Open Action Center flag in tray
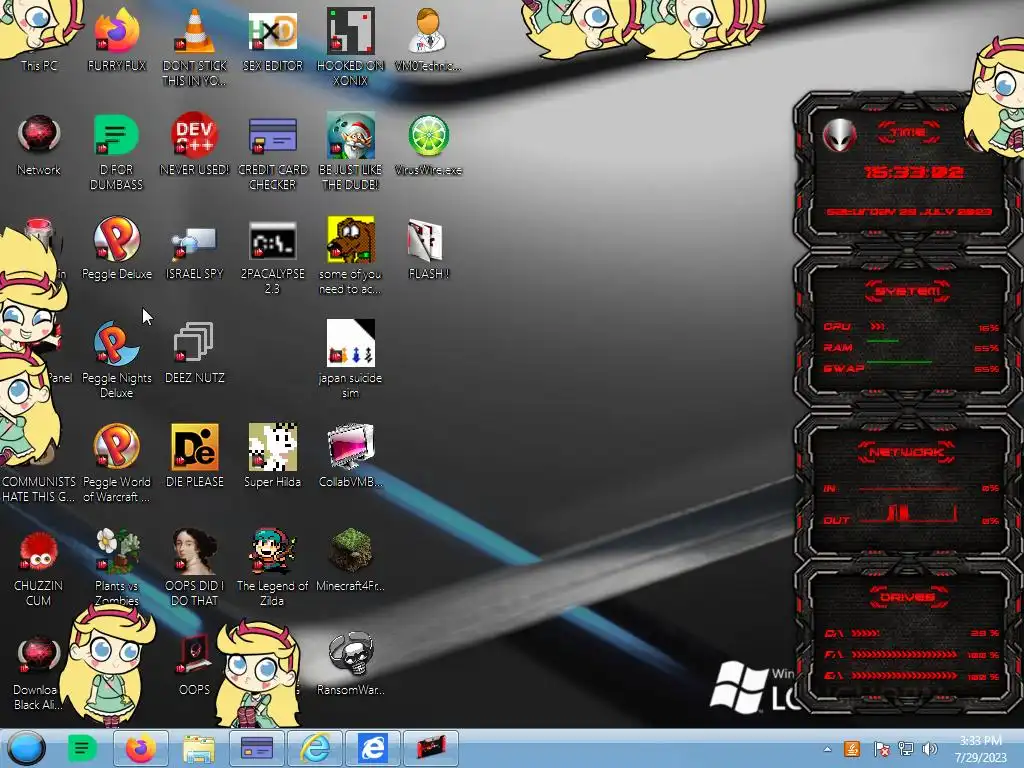The image size is (1024, 768). pos(881,749)
